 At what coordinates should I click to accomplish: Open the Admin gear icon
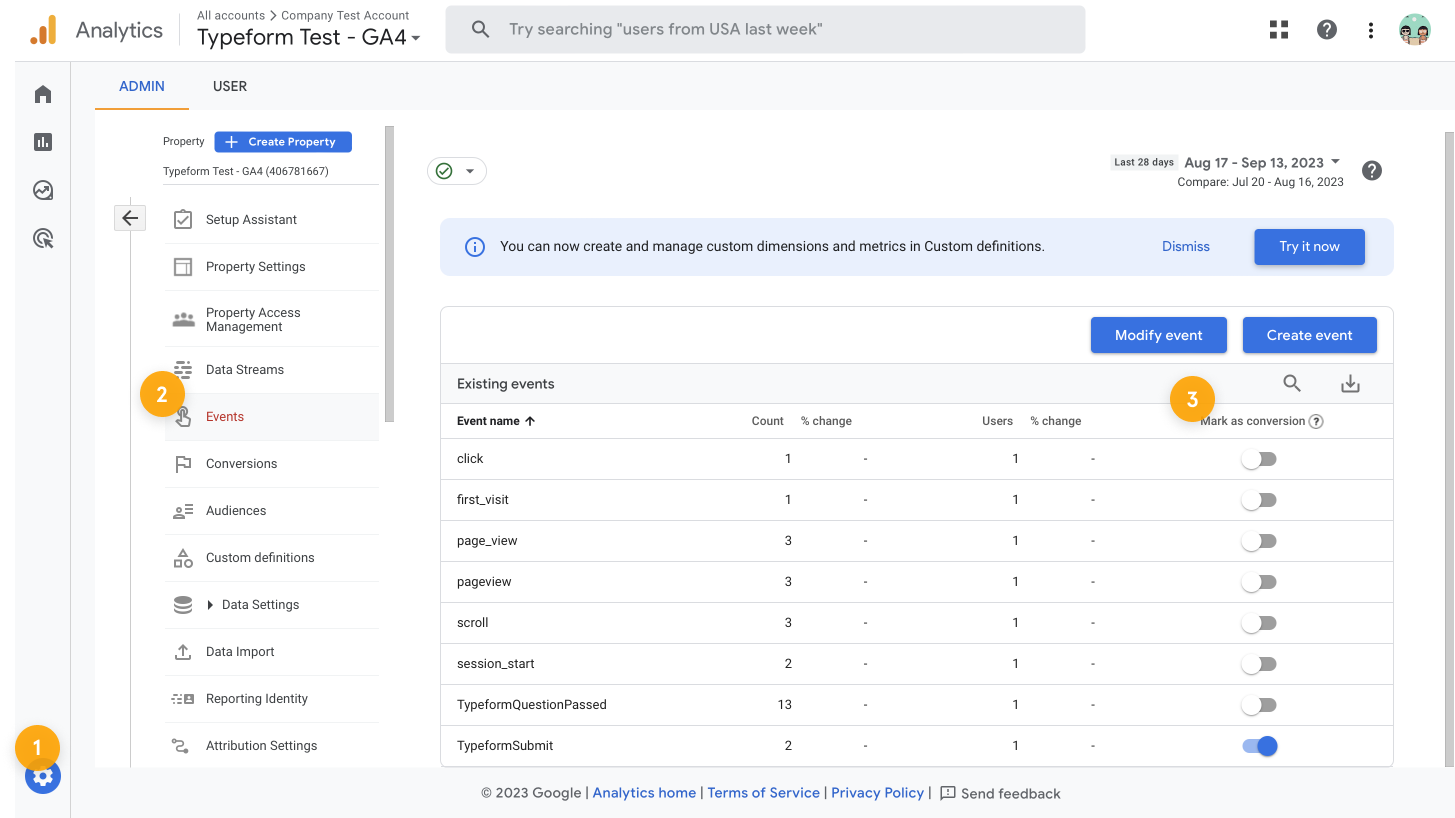coord(43,776)
